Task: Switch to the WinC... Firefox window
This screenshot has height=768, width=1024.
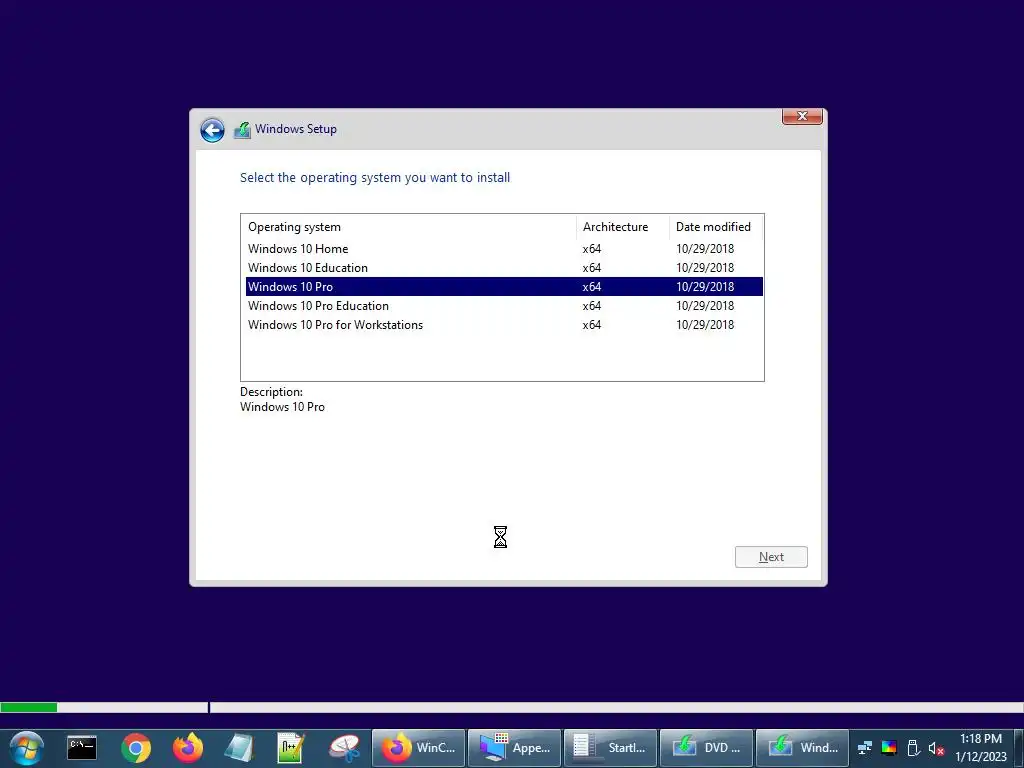Action: point(419,748)
